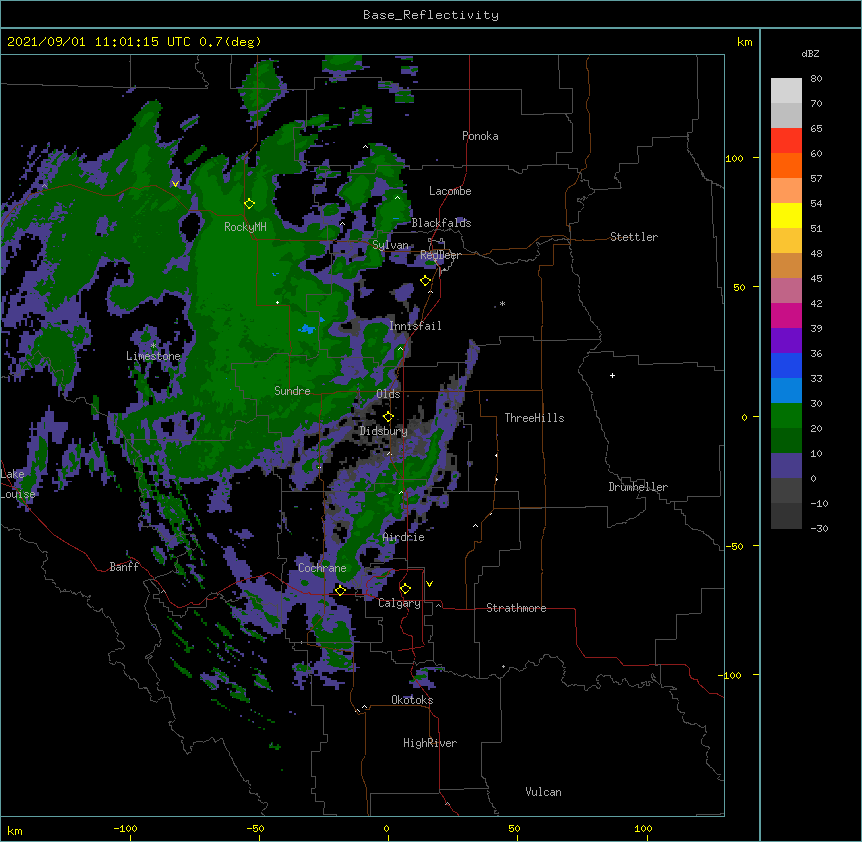Click the Didsbury label
The width and height of the screenshot is (862, 842).
pyautogui.click(x=383, y=431)
